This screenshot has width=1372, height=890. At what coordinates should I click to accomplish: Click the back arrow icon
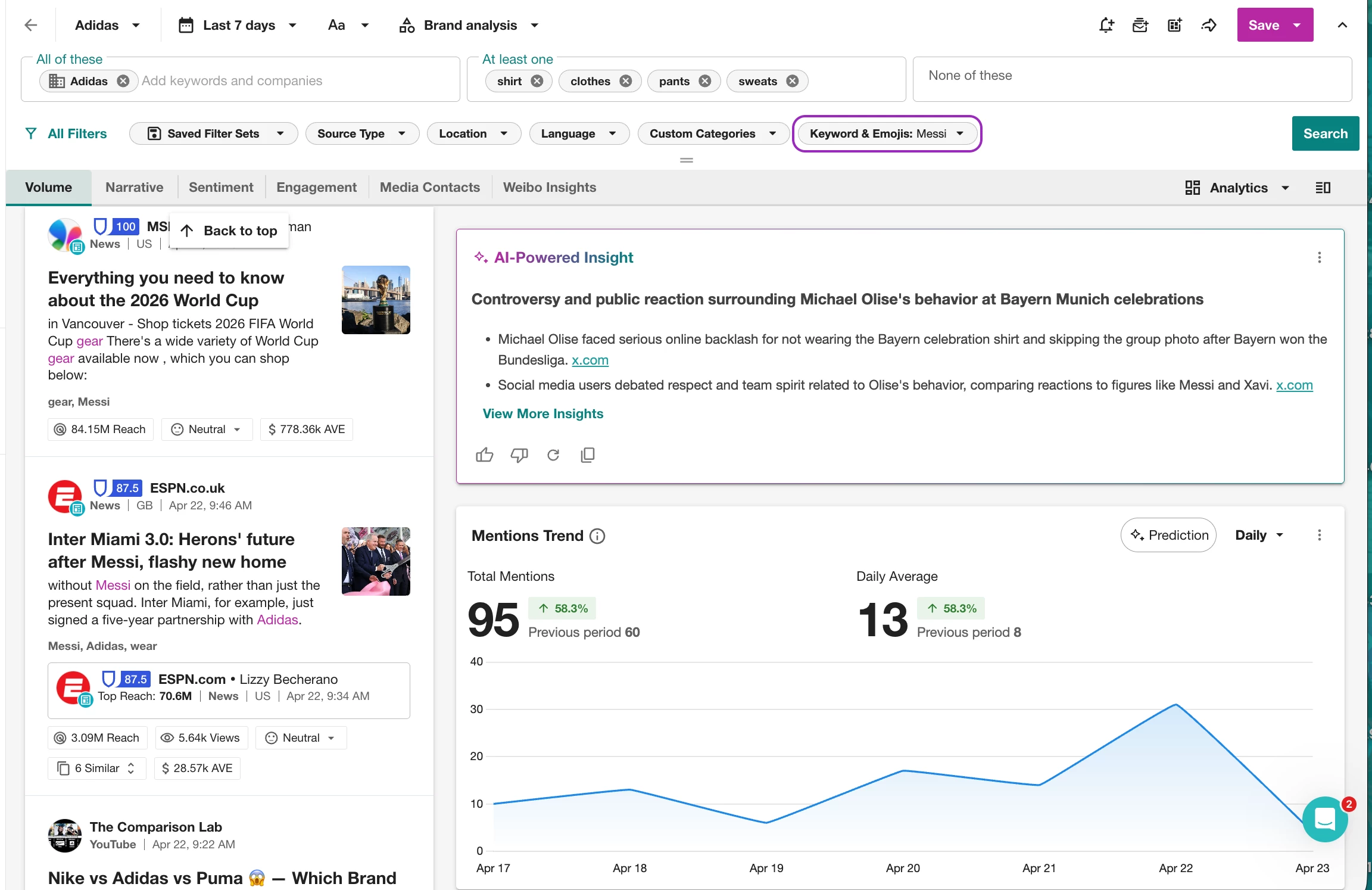click(x=31, y=25)
